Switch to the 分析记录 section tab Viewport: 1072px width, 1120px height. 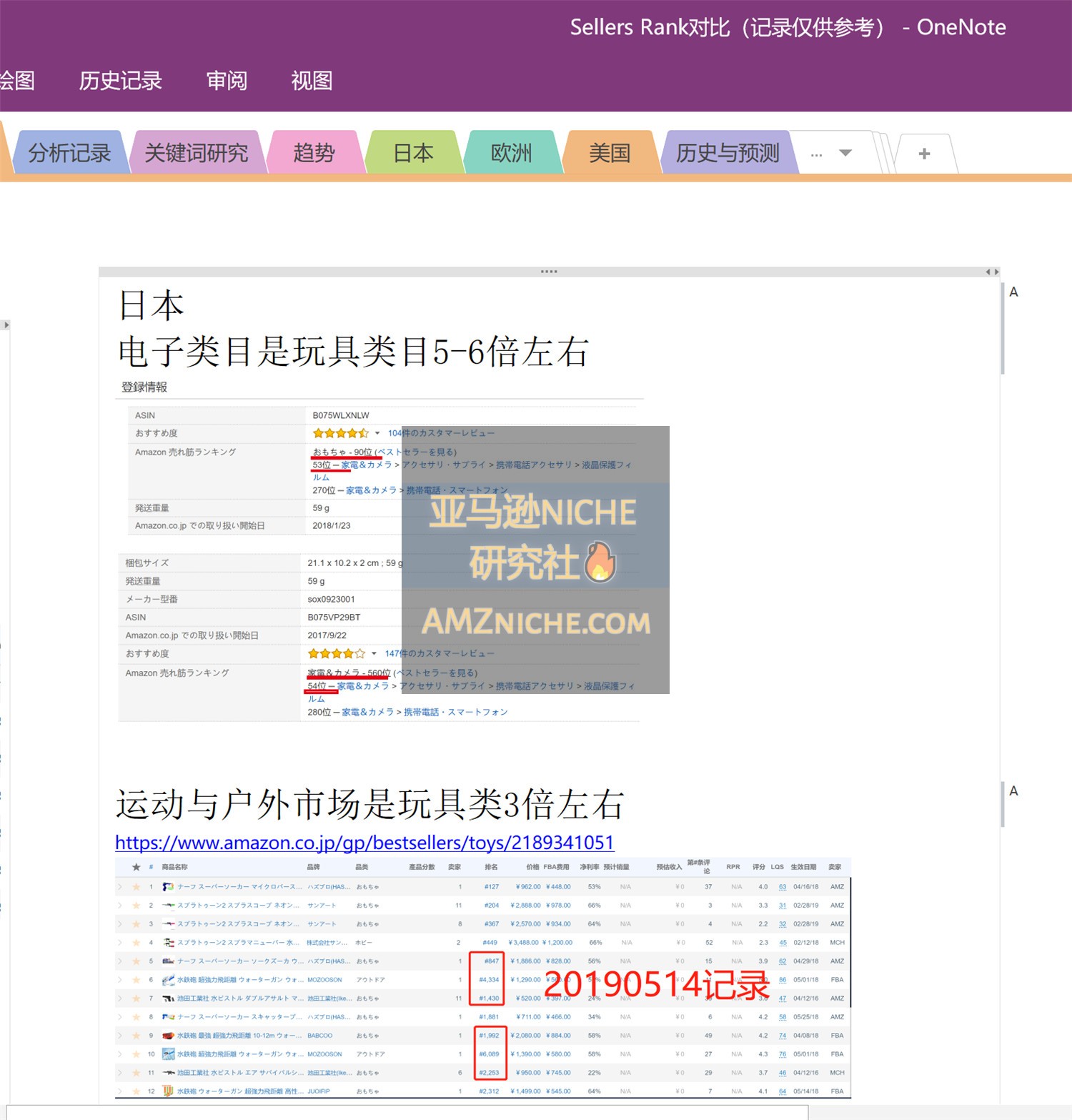[69, 152]
